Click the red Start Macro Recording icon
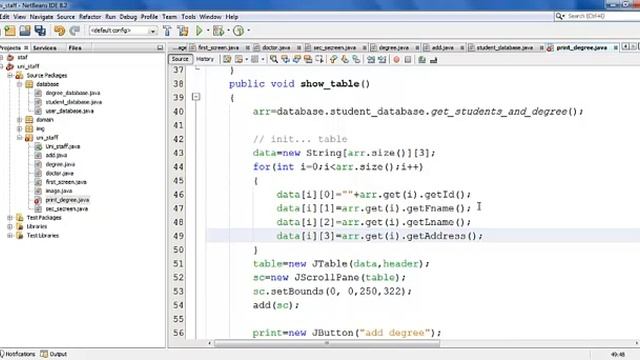The width and height of the screenshot is (640, 360). click(x=396, y=60)
